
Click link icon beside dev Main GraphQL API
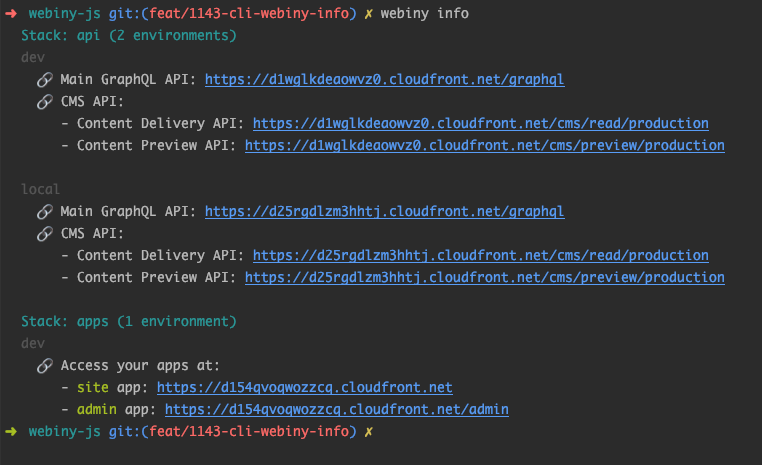click(x=44, y=79)
